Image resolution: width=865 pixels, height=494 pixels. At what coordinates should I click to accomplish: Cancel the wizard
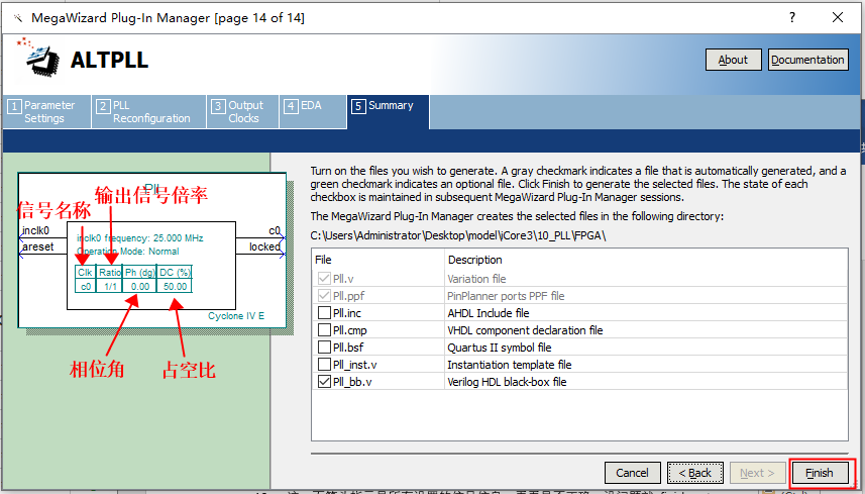tap(632, 473)
